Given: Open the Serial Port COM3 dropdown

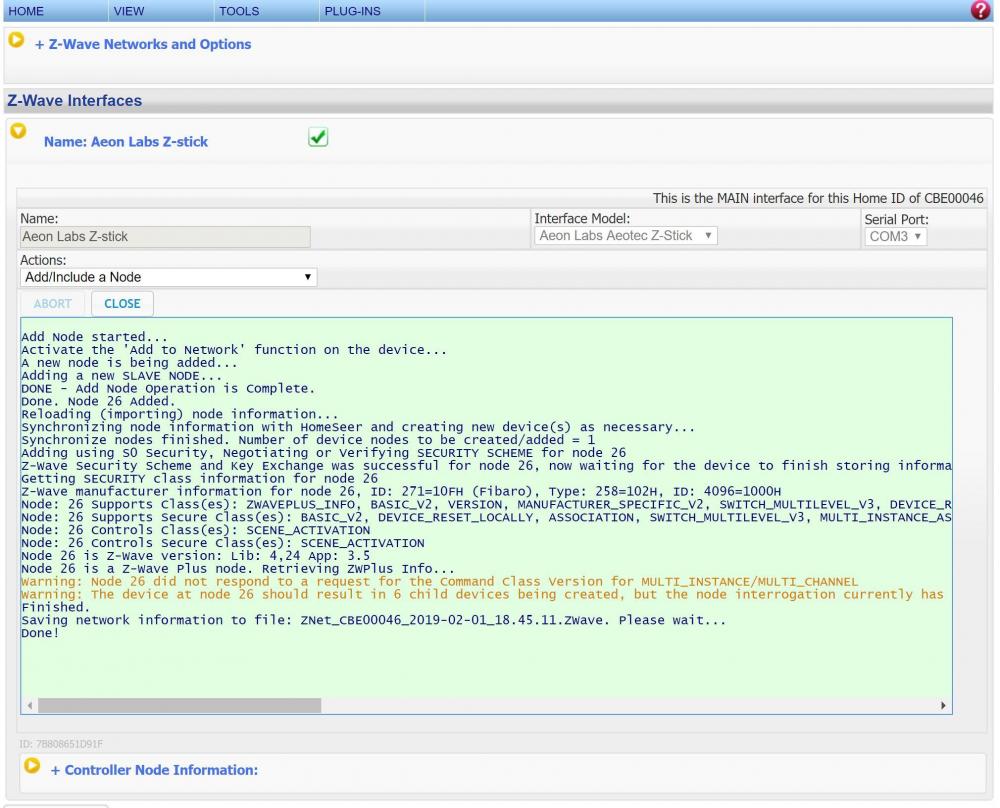Looking at the screenshot, I should click(895, 237).
